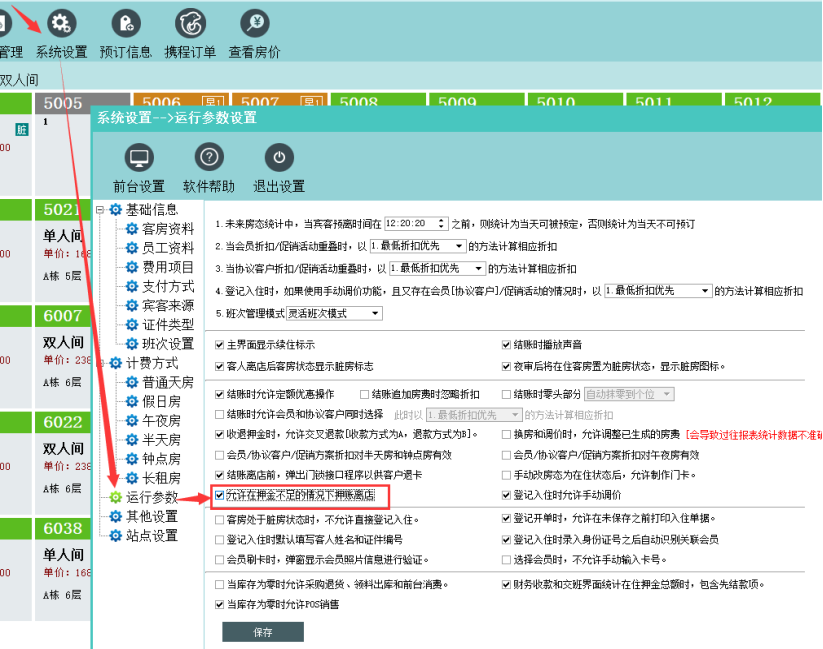The height and width of the screenshot is (649, 823).
Task: Open greyed 最低折扣优先 dropdown after 此时以
Action: click(474, 415)
